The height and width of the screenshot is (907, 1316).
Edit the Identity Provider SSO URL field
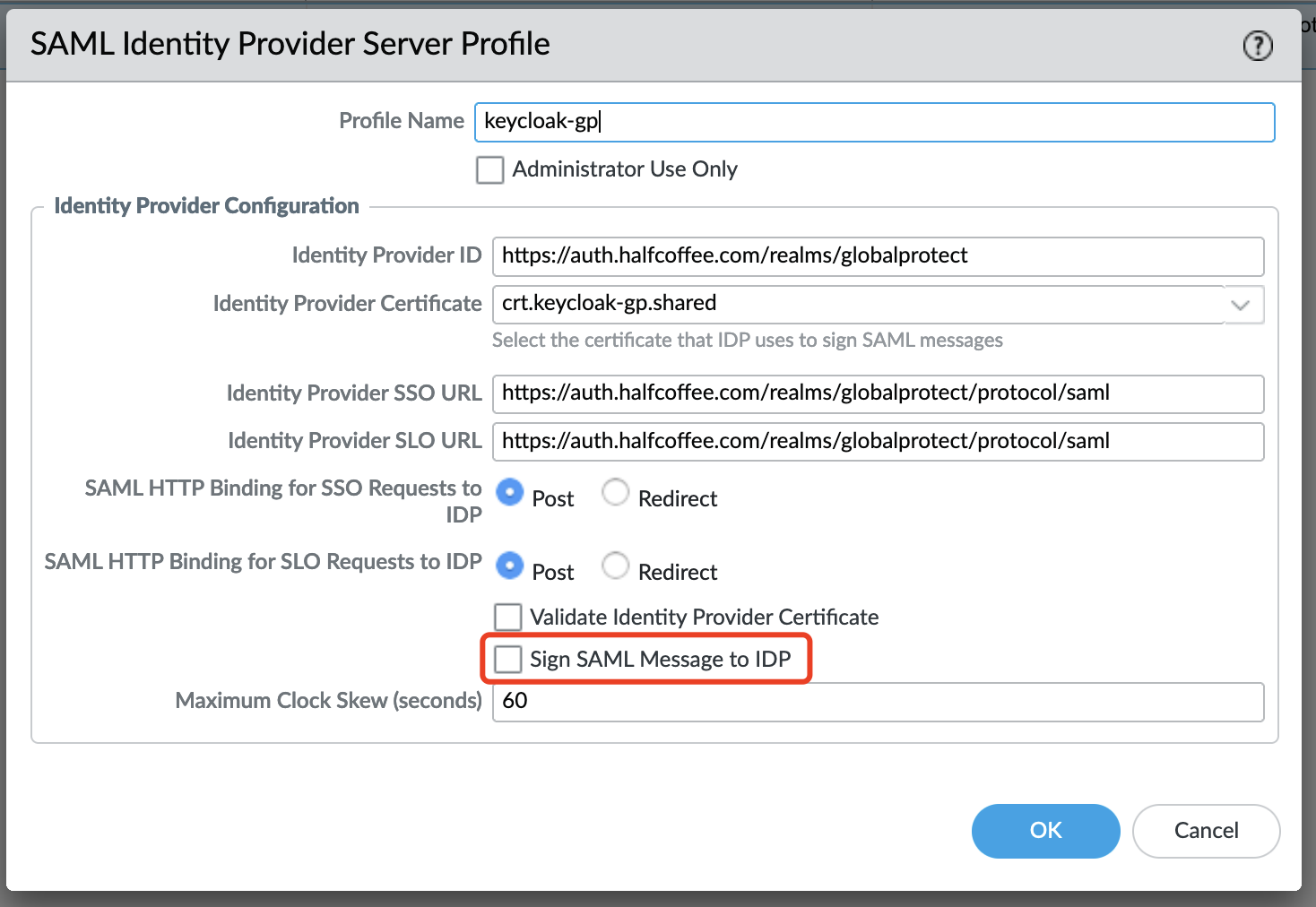click(x=879, y=393)
